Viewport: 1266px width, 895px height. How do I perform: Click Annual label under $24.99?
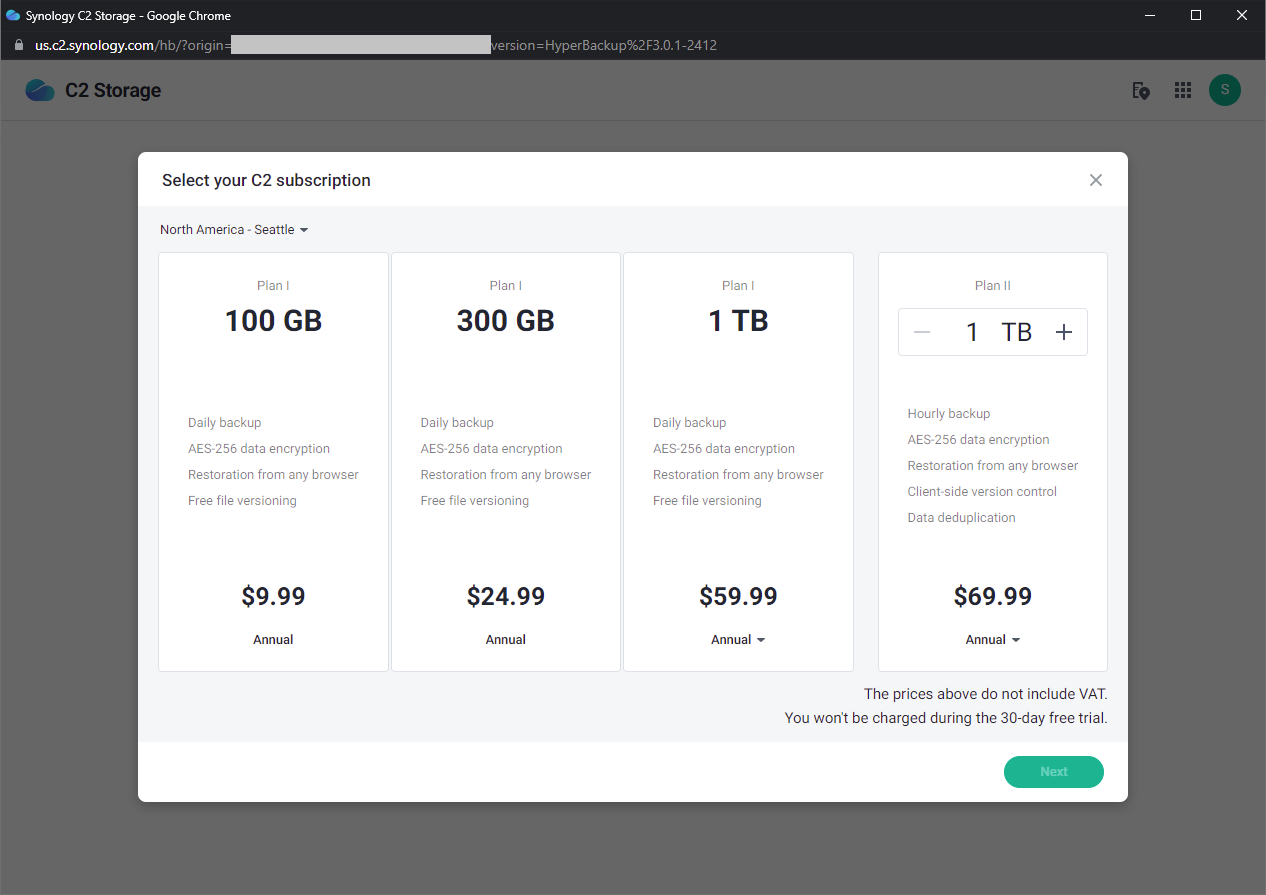click(506, 640)
